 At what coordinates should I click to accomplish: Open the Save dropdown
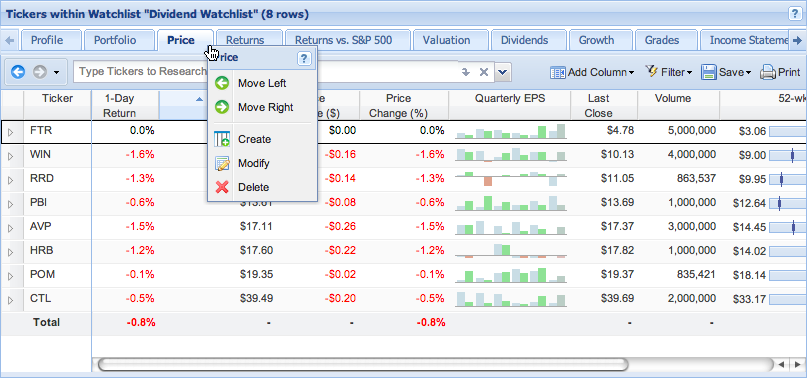point(726,72)
